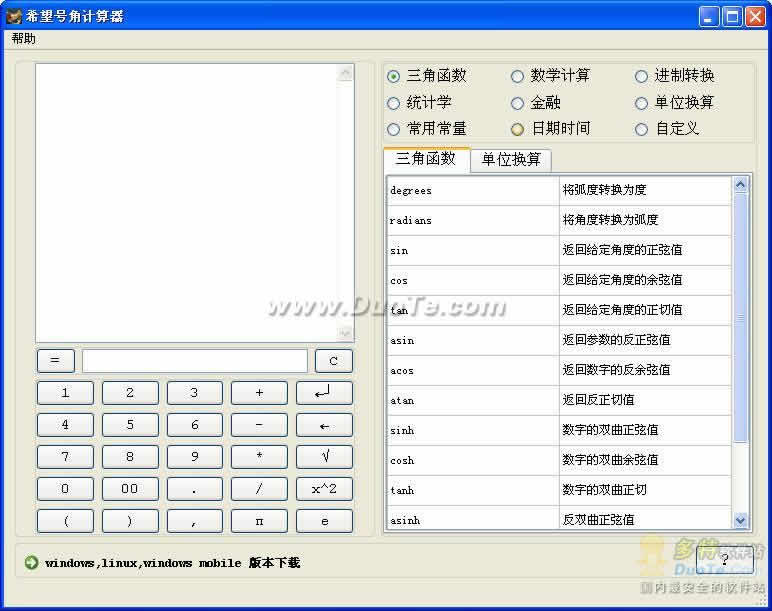Switch to the 单位换算 tab

pos(510,160)
